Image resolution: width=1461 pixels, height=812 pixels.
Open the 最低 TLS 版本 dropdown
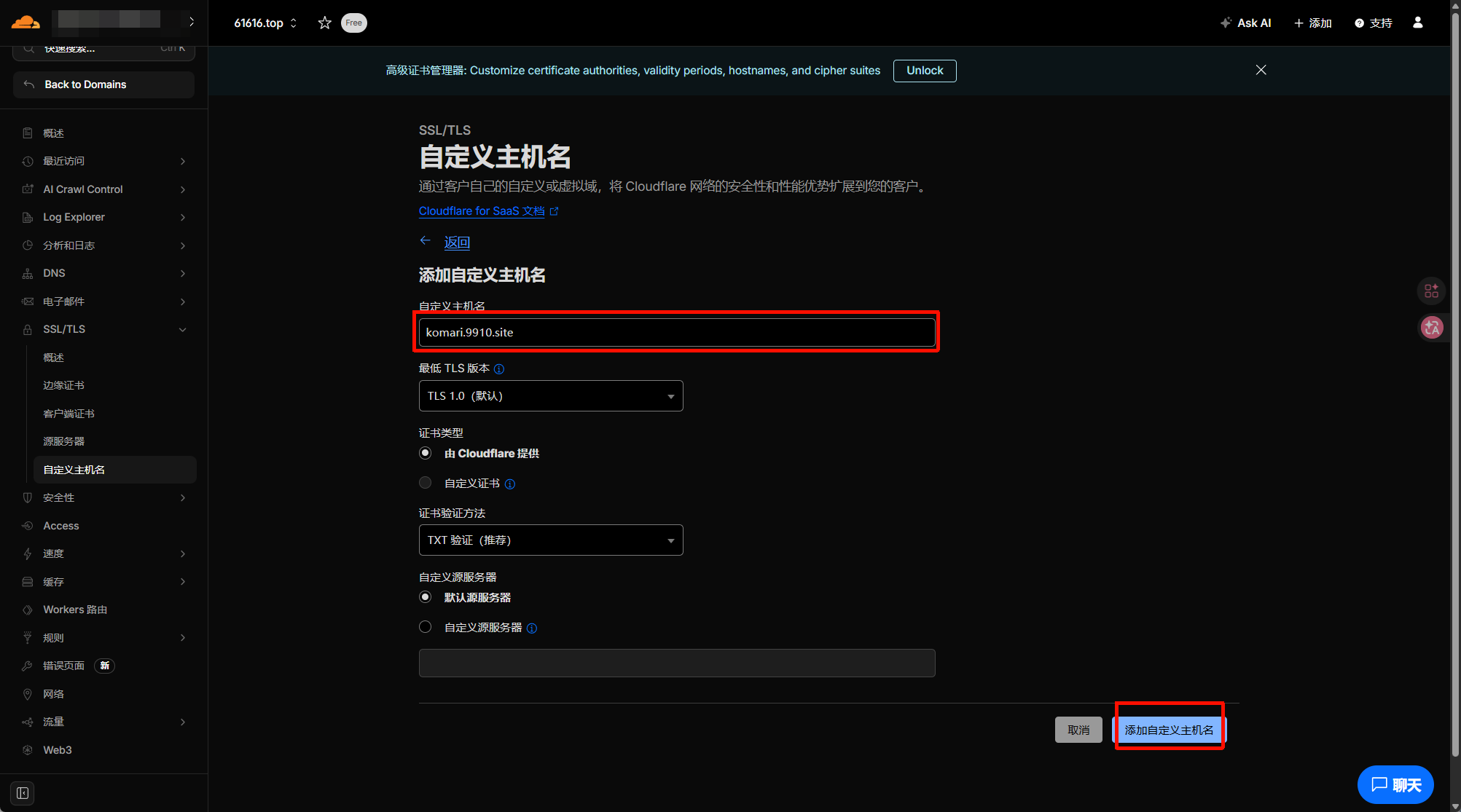pyautogui.click(x=550, y=396)
